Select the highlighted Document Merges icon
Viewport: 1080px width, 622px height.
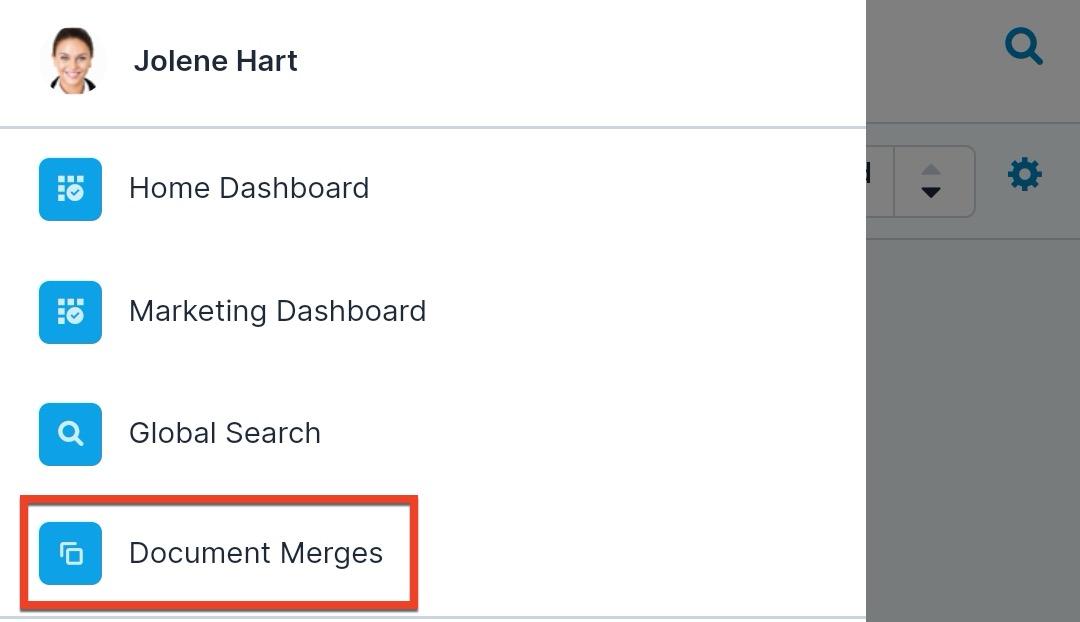pyautogui.click(x=70, y=553)
